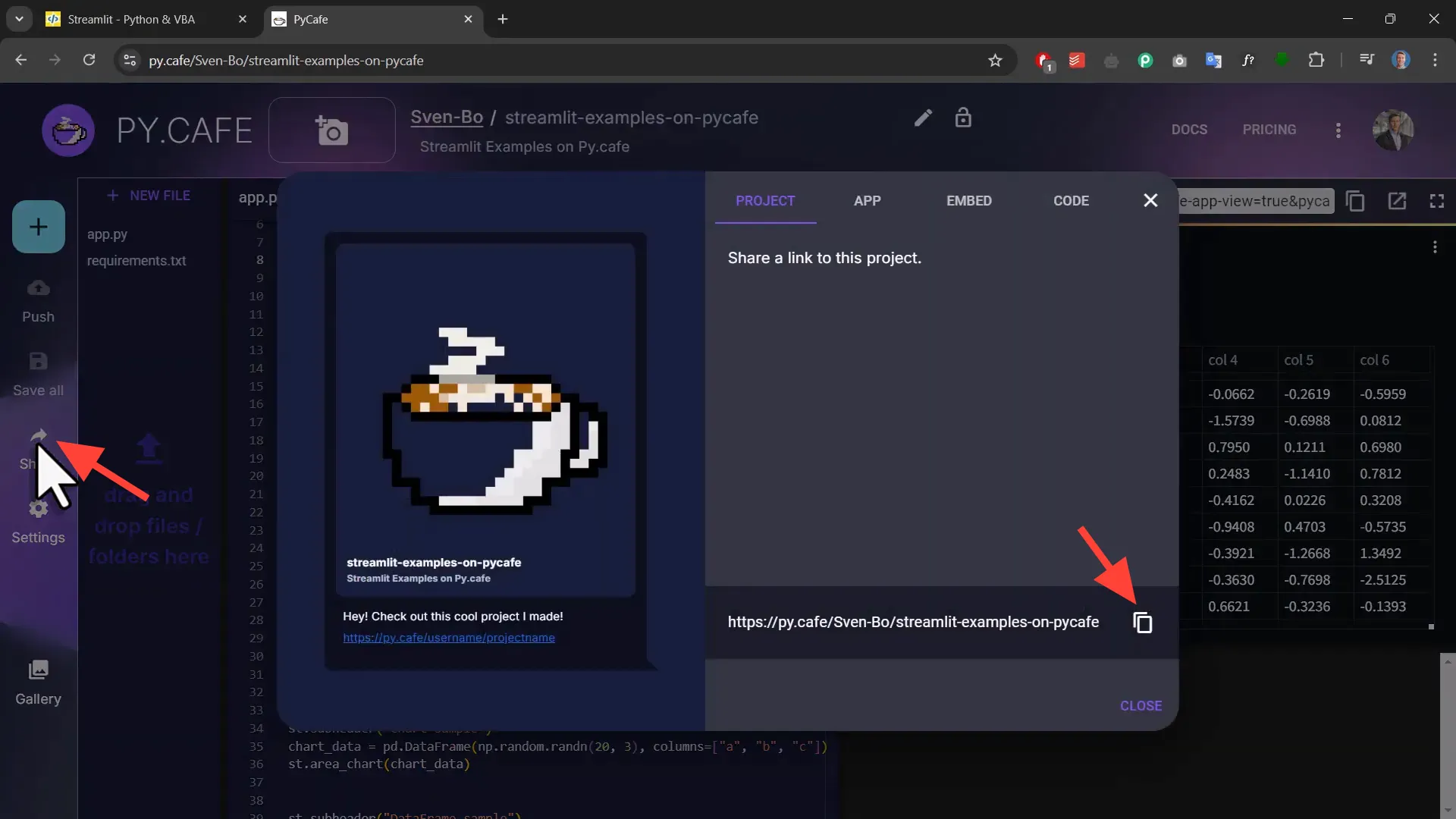Image resolution: width=1456 pixels, height=819 pixels.
Task: Change project image via the camera icon
Action: click(331, 129)
